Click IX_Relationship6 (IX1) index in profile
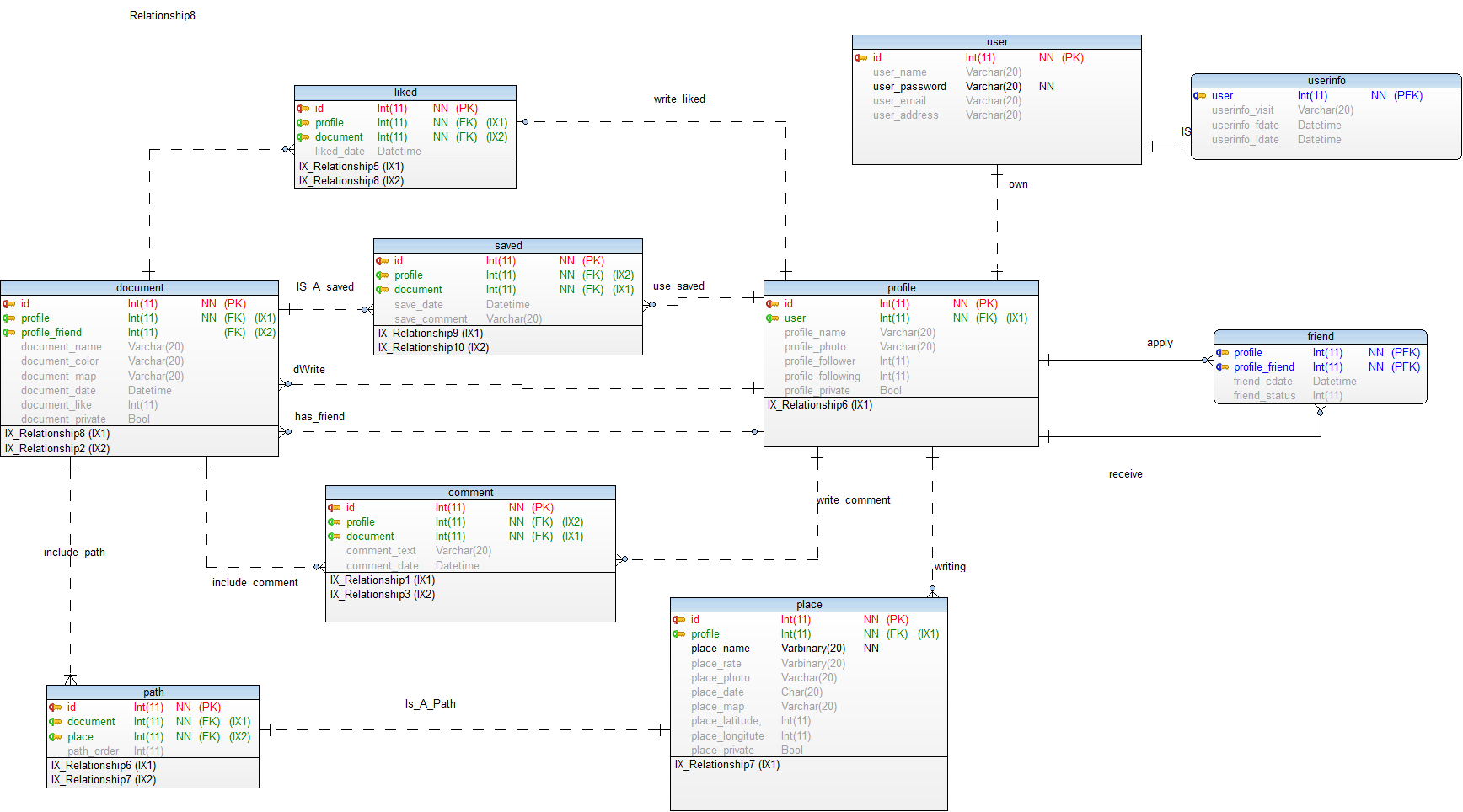The image size is (1463, 812). click(820, 405)
